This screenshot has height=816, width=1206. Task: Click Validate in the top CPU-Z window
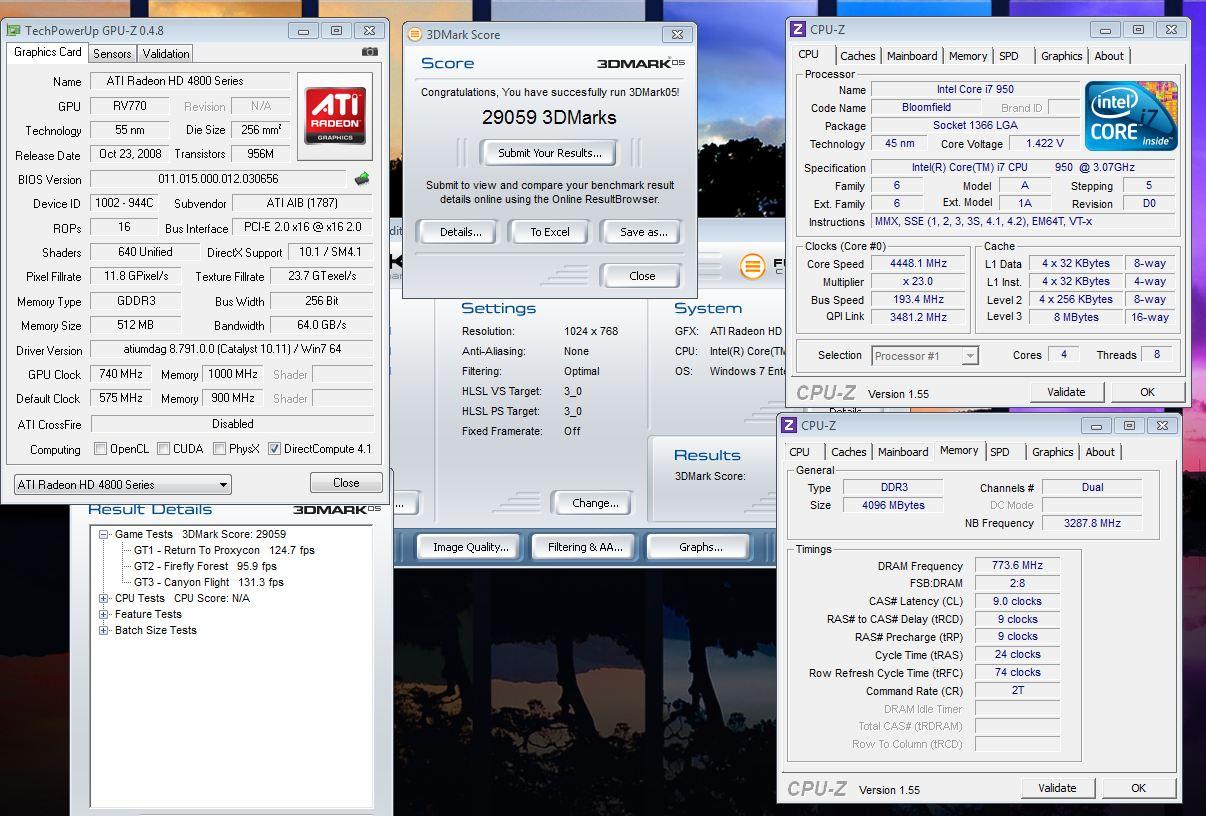pos(1066,392)
